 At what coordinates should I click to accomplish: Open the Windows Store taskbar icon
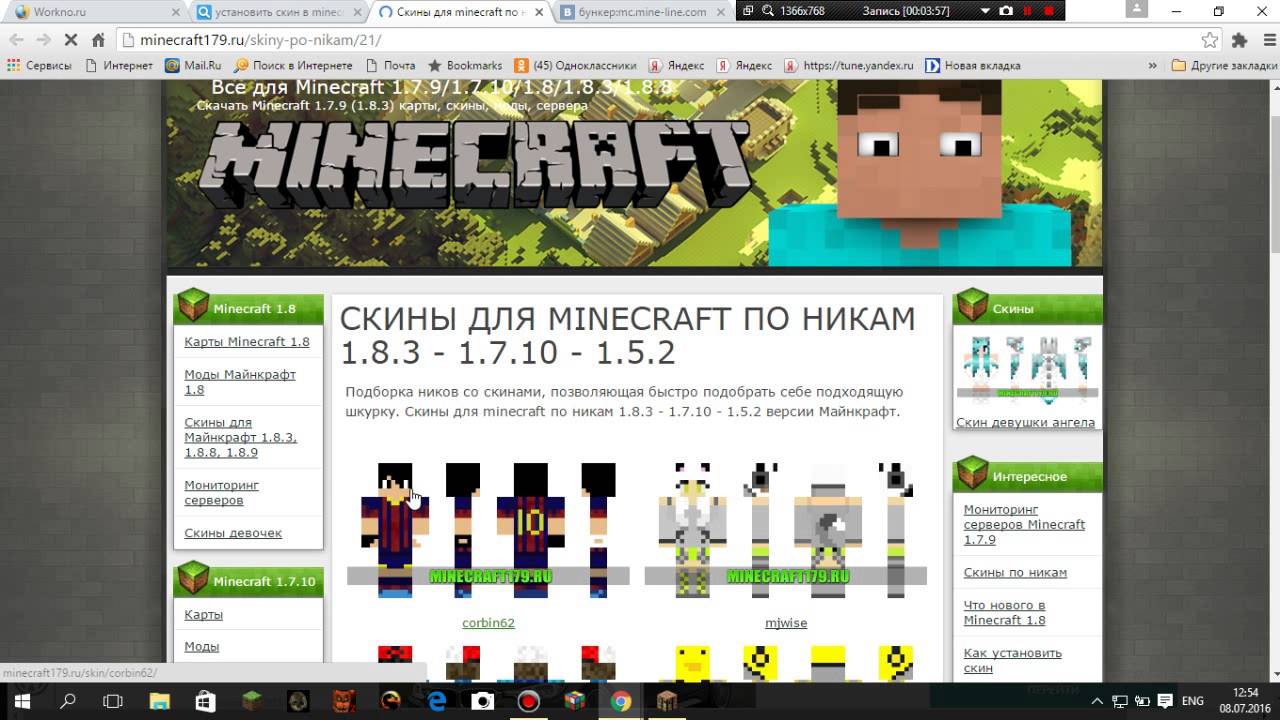(x=205, y=701)
